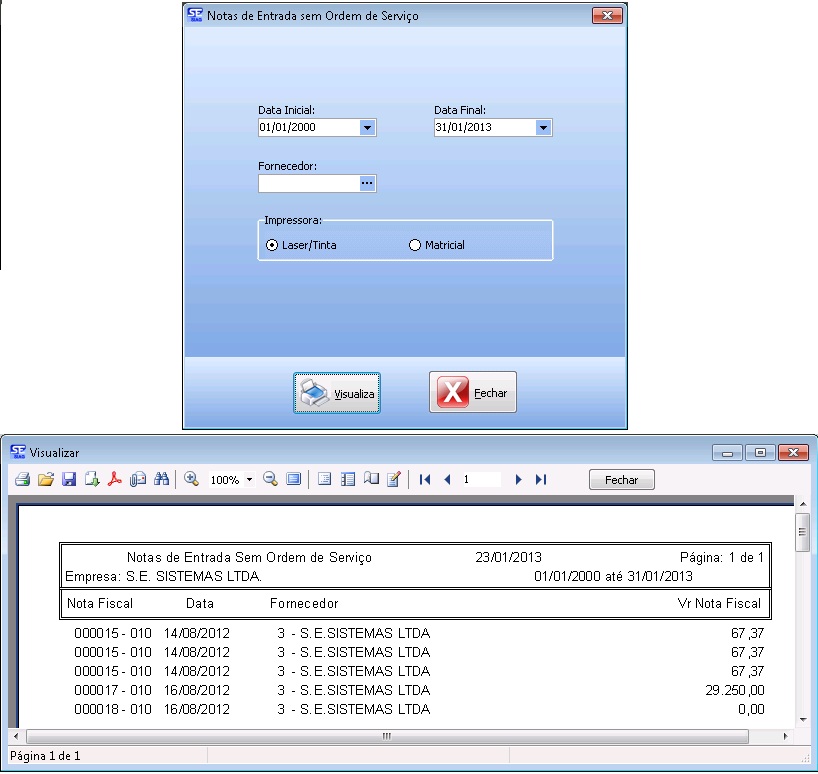Open Fornecedor lookup with ellipsis button
This screenshot has width=818, height=774.
click(367, 184)
